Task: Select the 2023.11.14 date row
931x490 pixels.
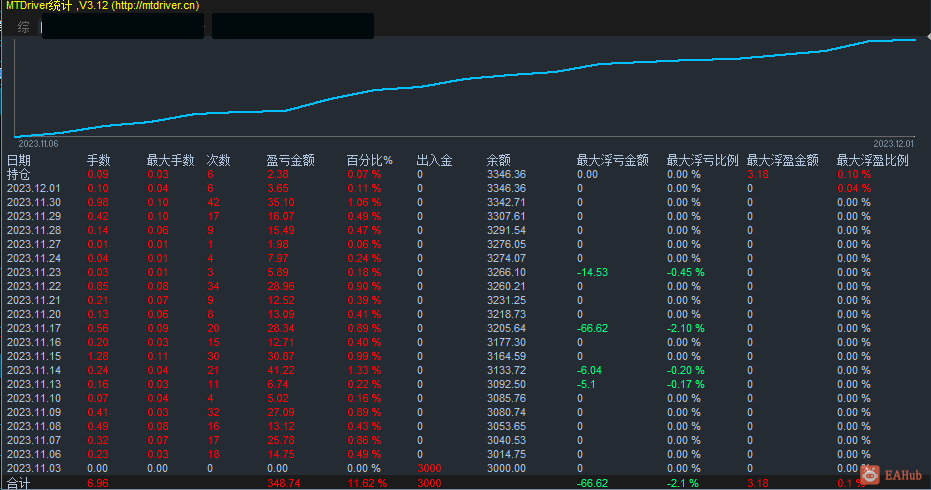Action: click(x=34, y=371)
